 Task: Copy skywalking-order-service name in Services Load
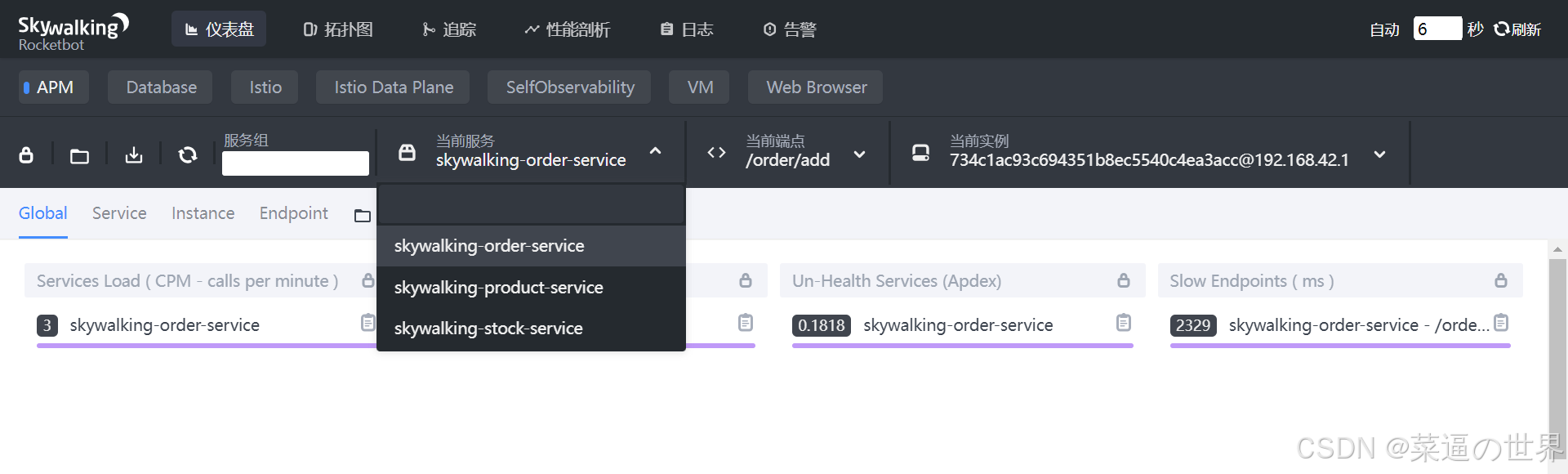click(x=368, y=323)
